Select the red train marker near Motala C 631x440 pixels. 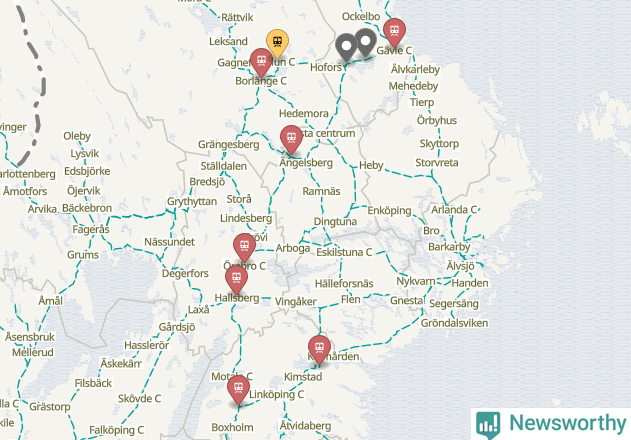238,390
